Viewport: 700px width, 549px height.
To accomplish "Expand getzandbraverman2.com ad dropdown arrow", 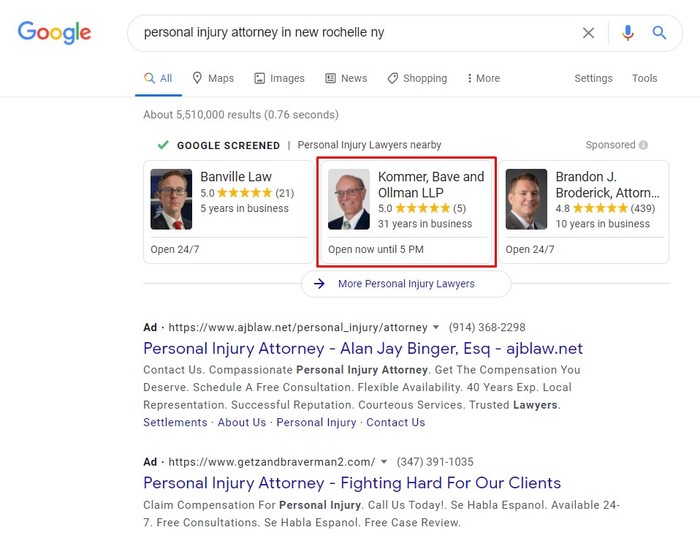I will click(383, 462).
